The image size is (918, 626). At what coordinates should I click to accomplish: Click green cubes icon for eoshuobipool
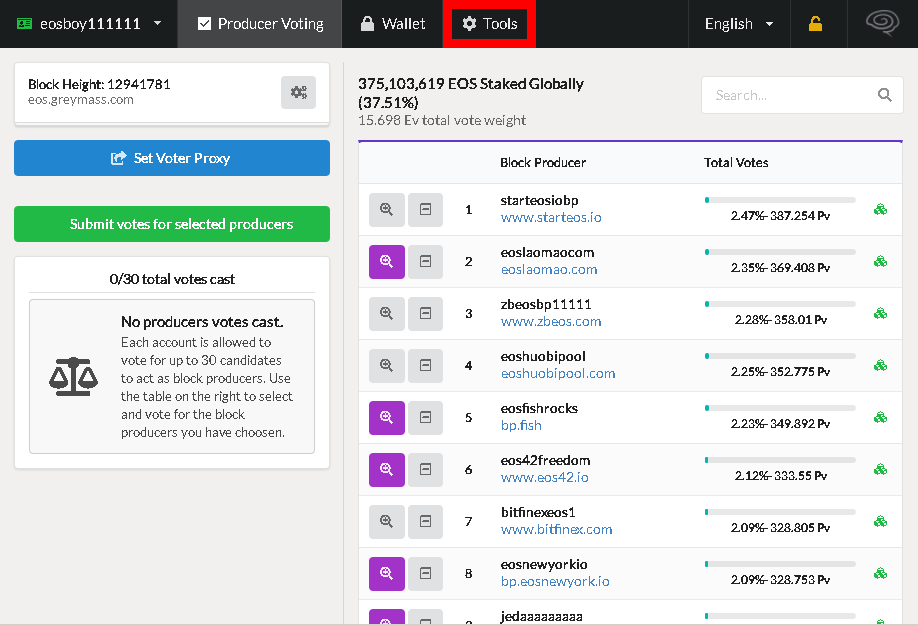pos(881,365)
